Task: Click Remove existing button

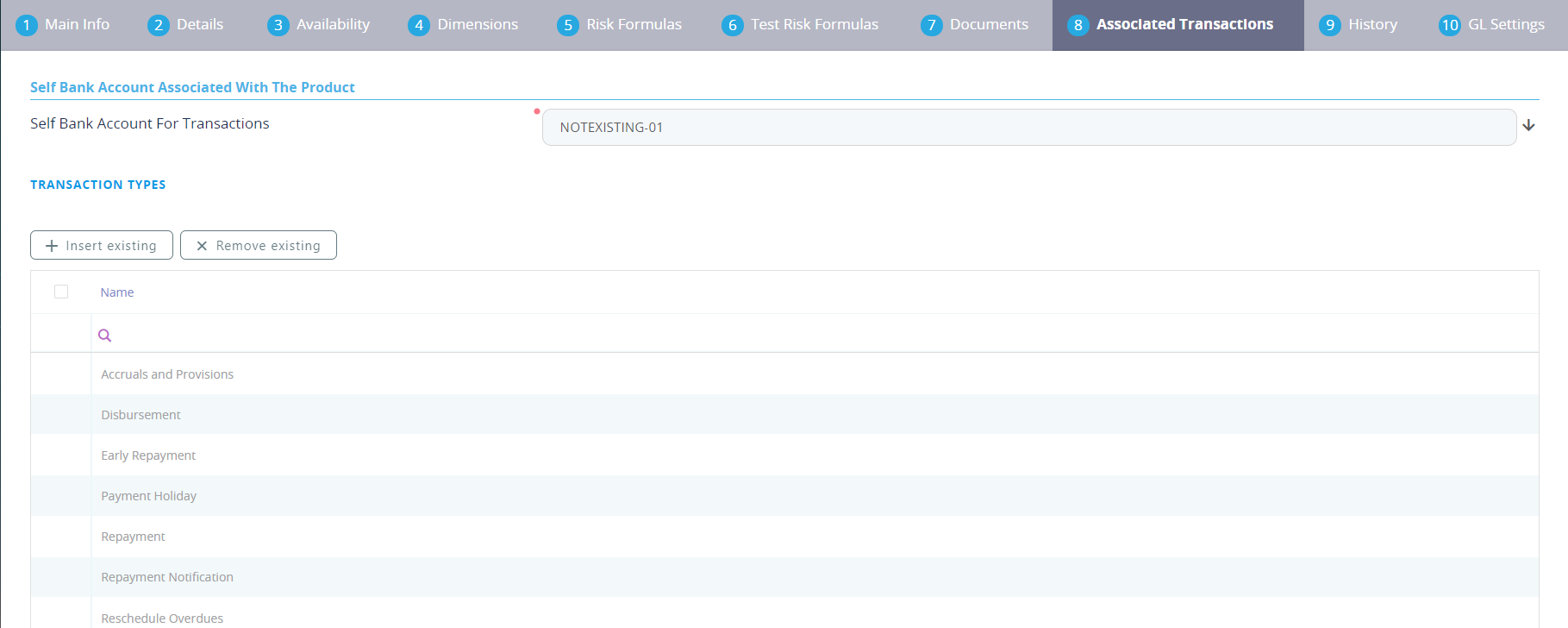Action: point(259,246)
